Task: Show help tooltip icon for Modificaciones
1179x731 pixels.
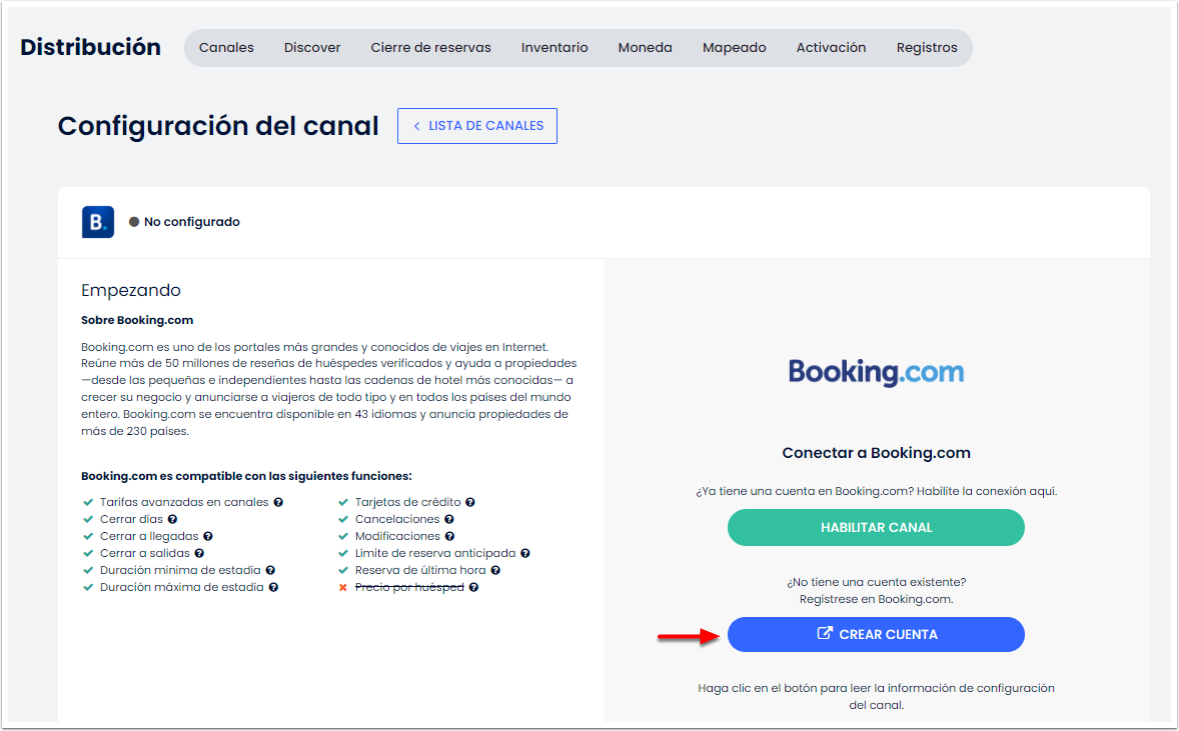Action: 450,536
